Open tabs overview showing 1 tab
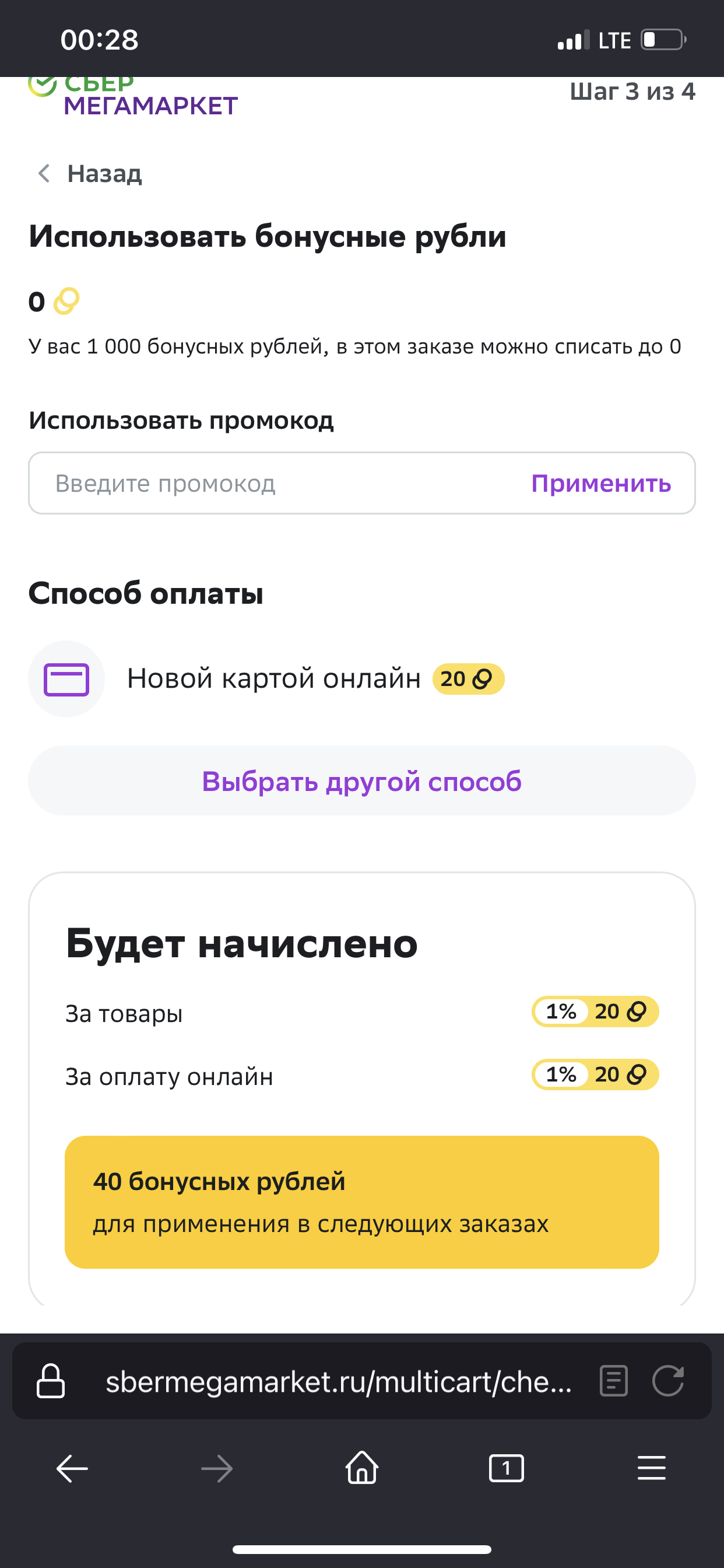 coord(507,1469)
